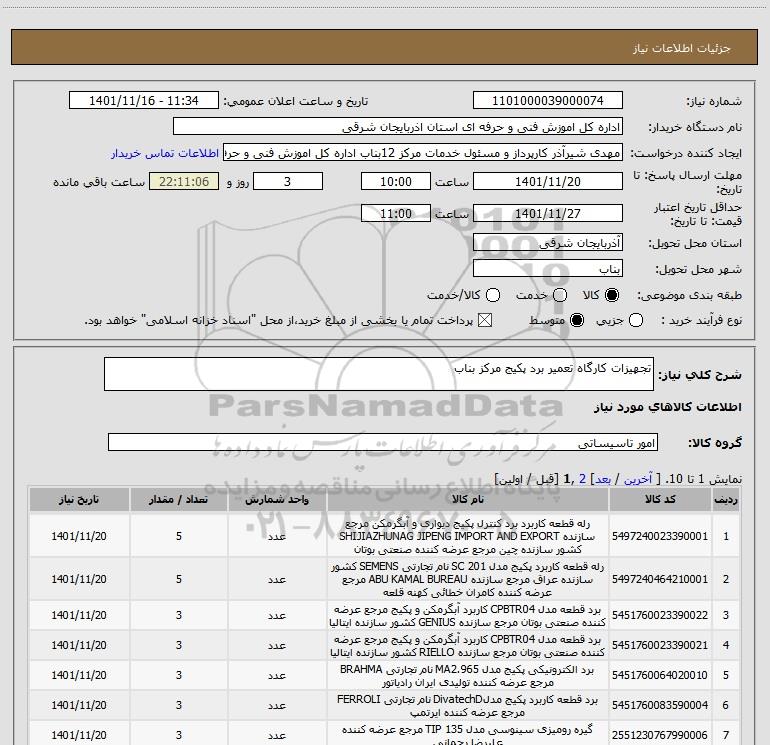
Task: Click the quantity 5 in row 1
Action: pyautogui.click(x=179, y=536)
